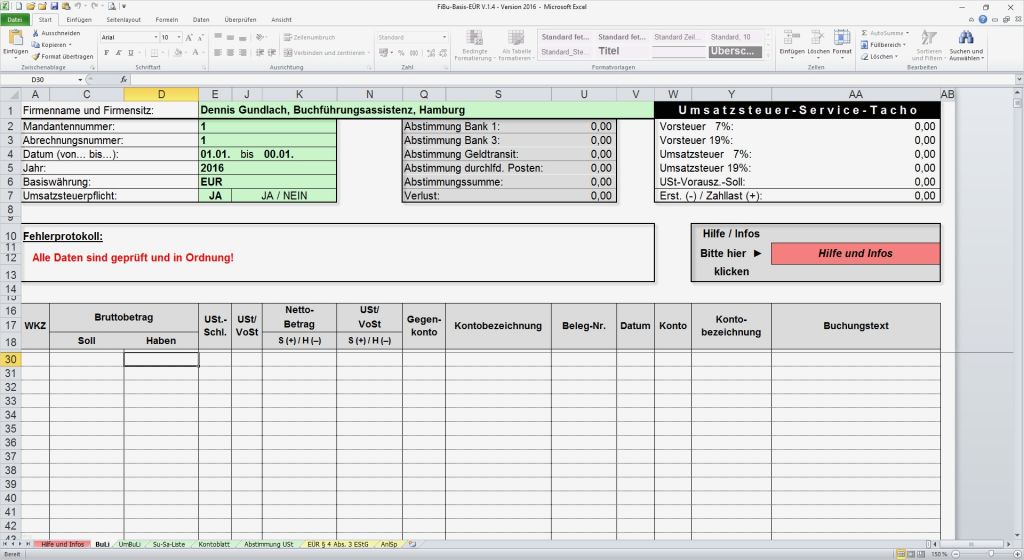Toggle bold formatting (F)
Screen dimensions: 1024x560
point(106,53)
